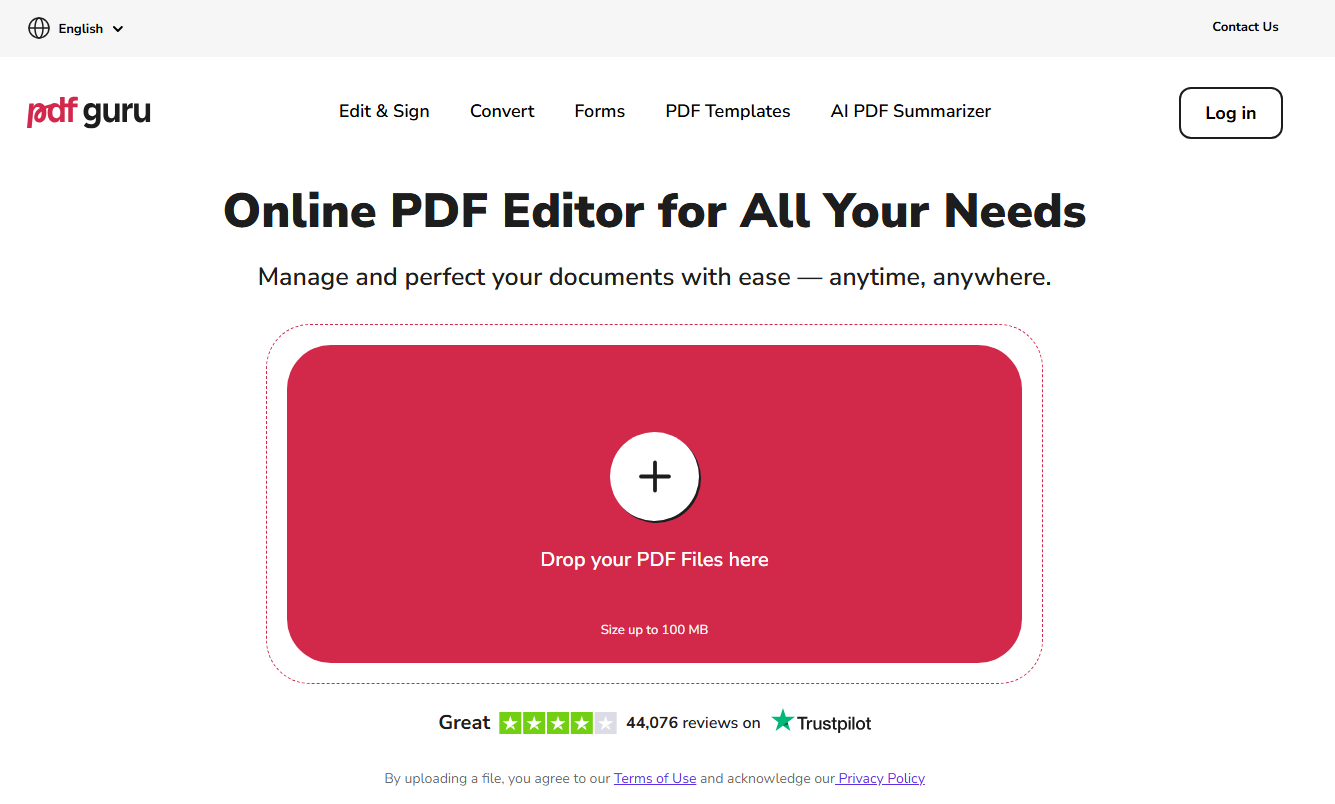
Task: Open AI PDF Summarizer
Action: 911,111
